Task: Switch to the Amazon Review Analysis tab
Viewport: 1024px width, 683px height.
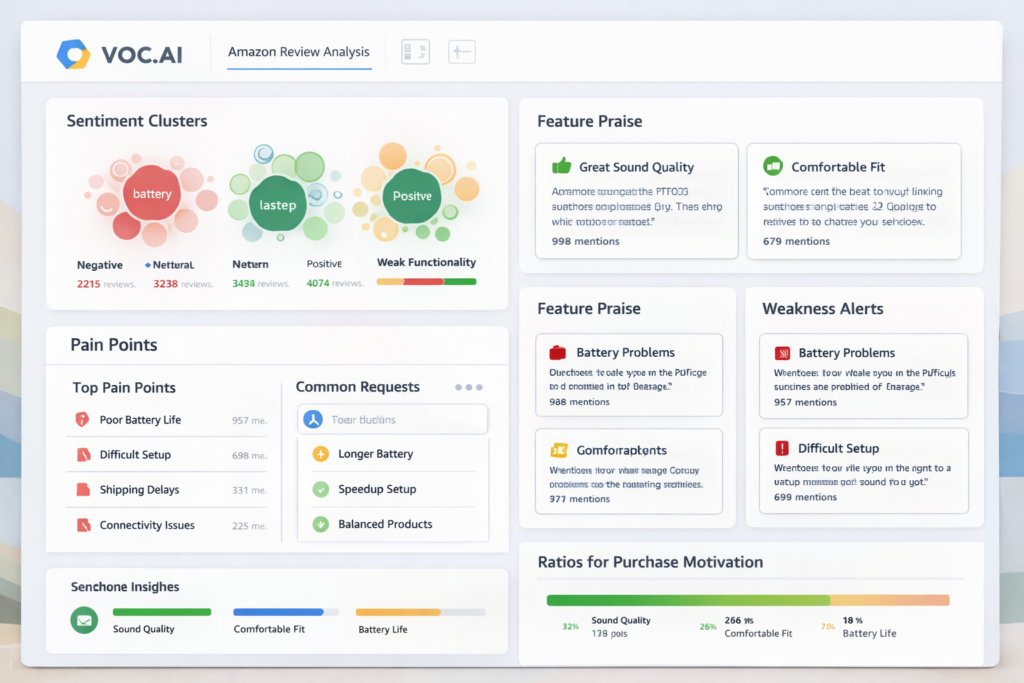Action: pos(299,51)
